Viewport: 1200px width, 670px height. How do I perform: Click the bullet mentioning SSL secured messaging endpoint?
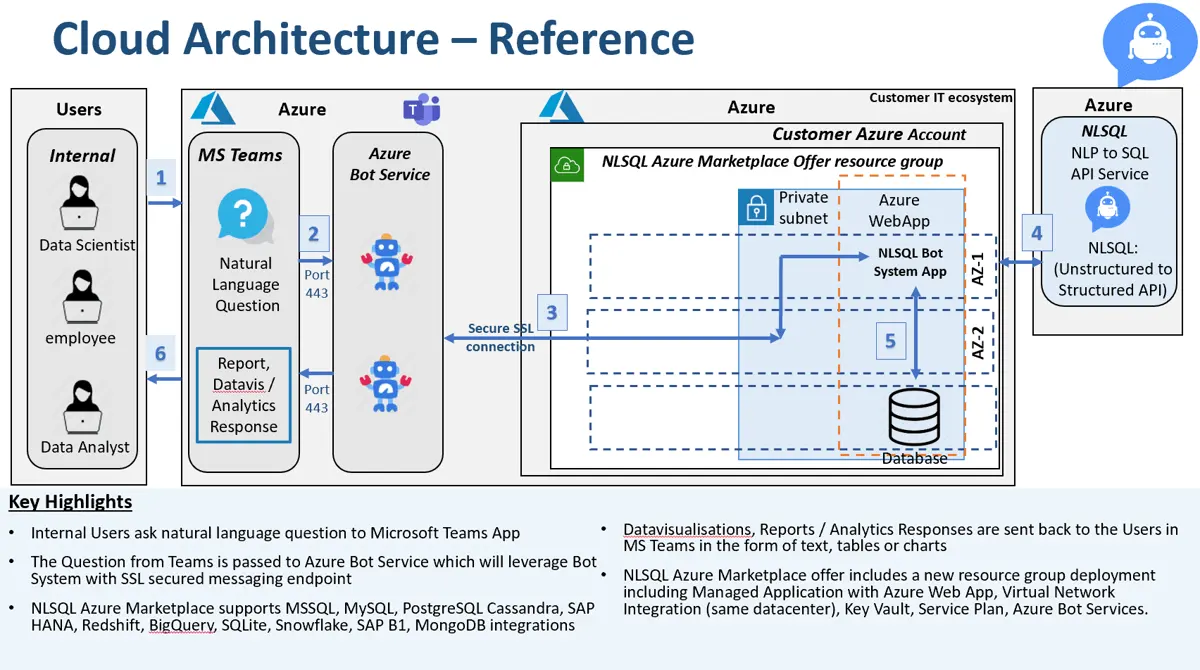tap(314, 570)
